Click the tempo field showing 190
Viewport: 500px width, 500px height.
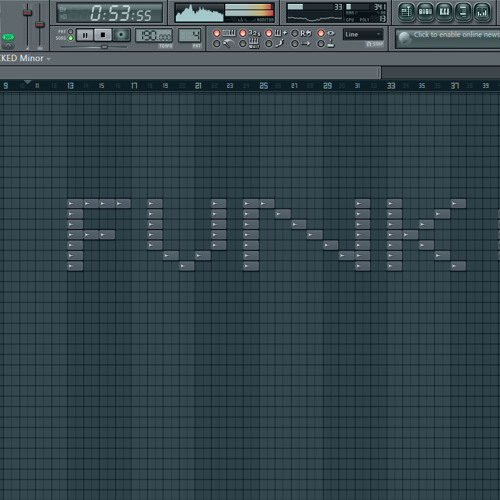click(154, 35)
